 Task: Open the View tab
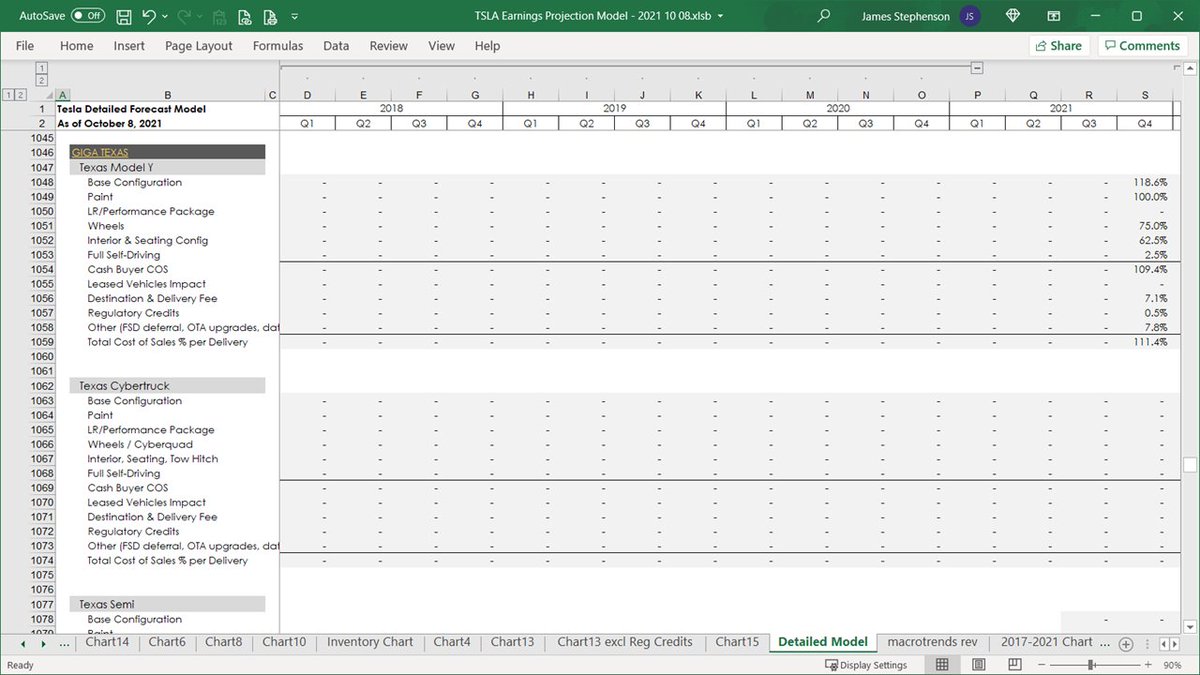click(x=441, y=46)
